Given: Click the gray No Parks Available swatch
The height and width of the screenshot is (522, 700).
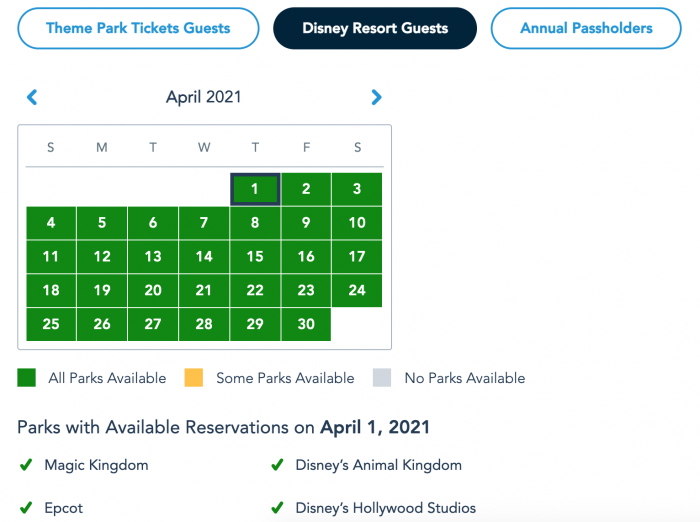Looking at the screenshot, I should tap(382, 378).
